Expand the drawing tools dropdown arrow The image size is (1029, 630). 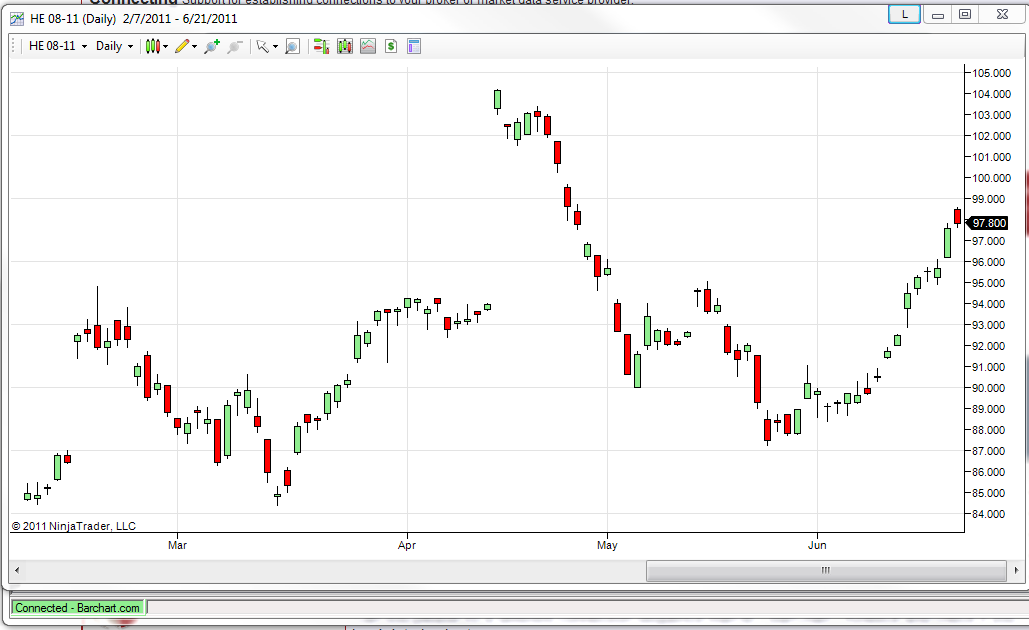[x=194, y=47]
